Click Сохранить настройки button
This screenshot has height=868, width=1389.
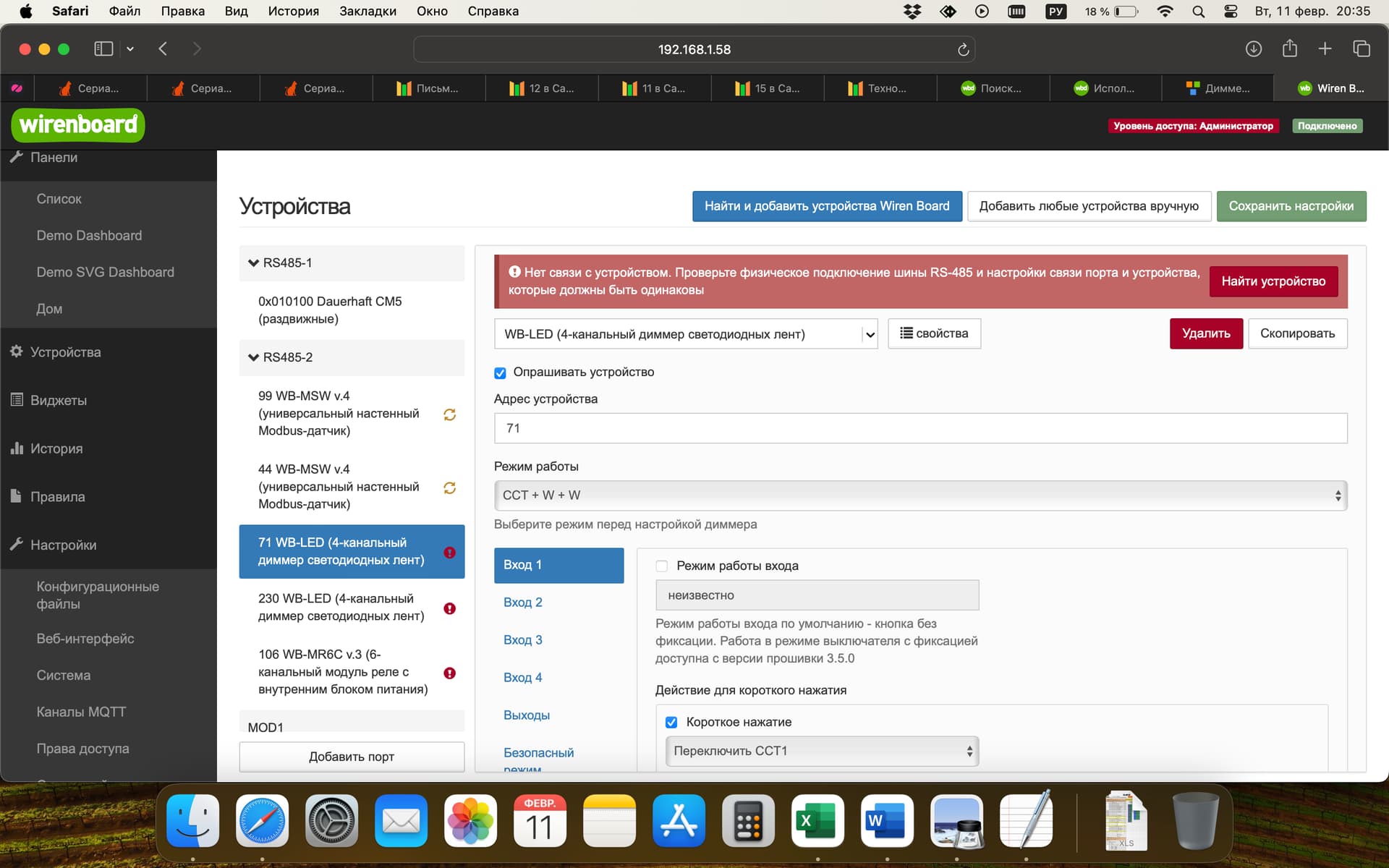coord(1291,206)
